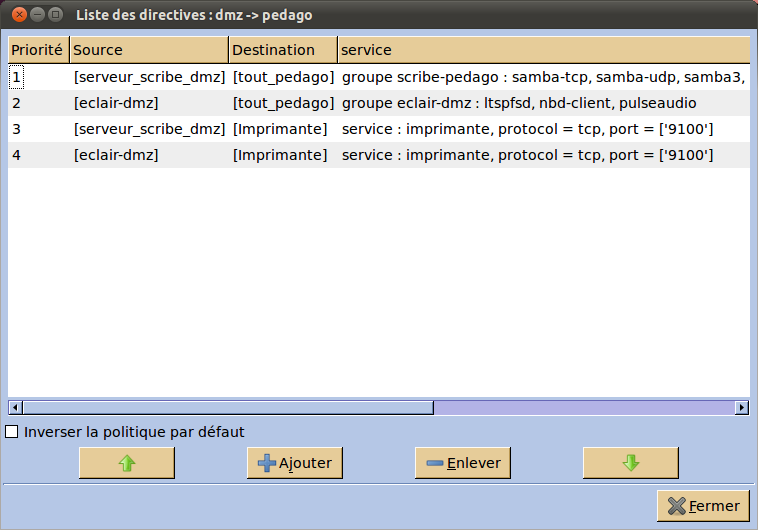Image resolution: width=758 pixels, height=530 pixels.
Task: Click the blue plus Ajouter button
Action: (x=295, y=463)
